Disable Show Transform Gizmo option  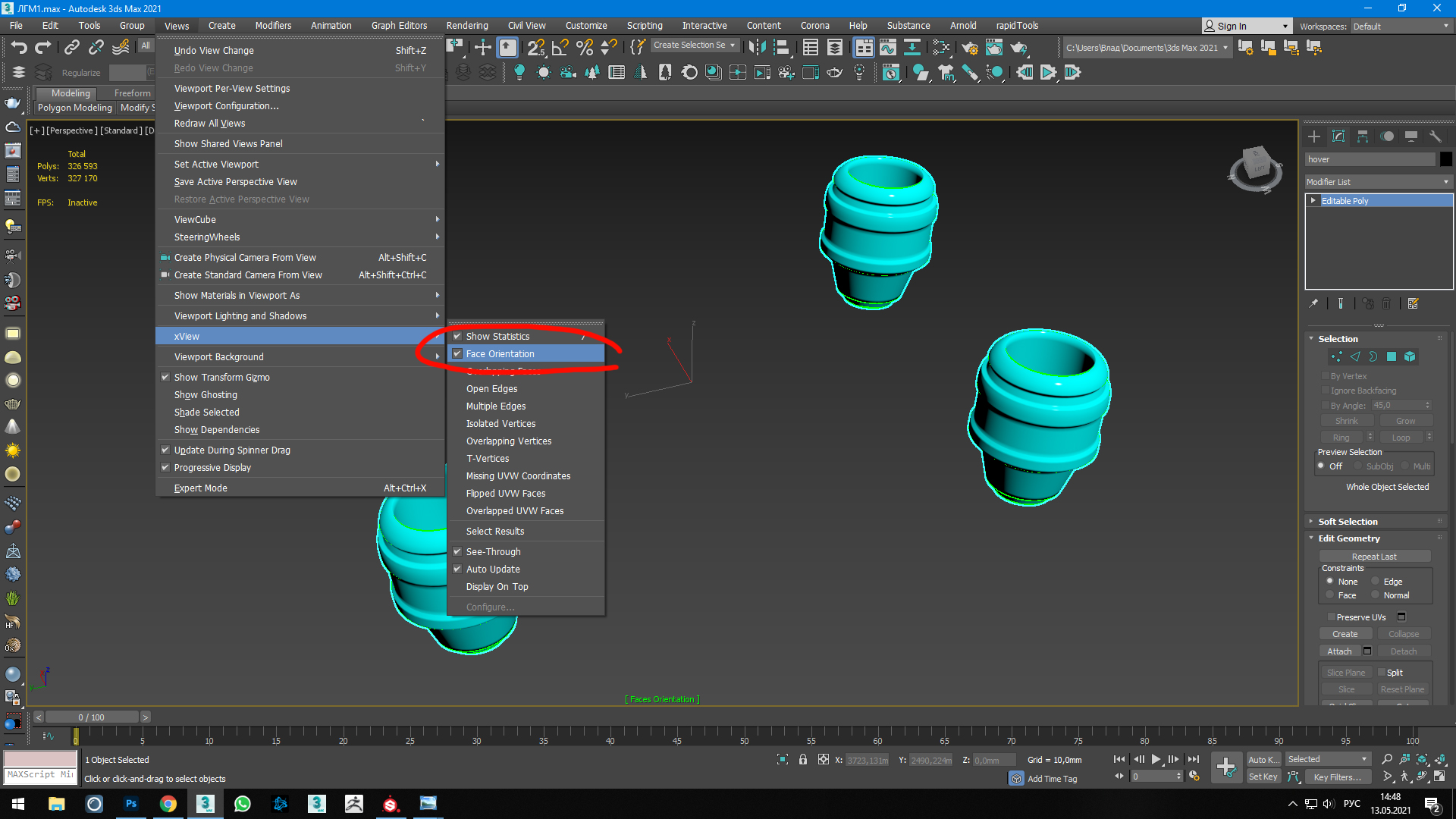pyautogui.click(x=221, y=378)
